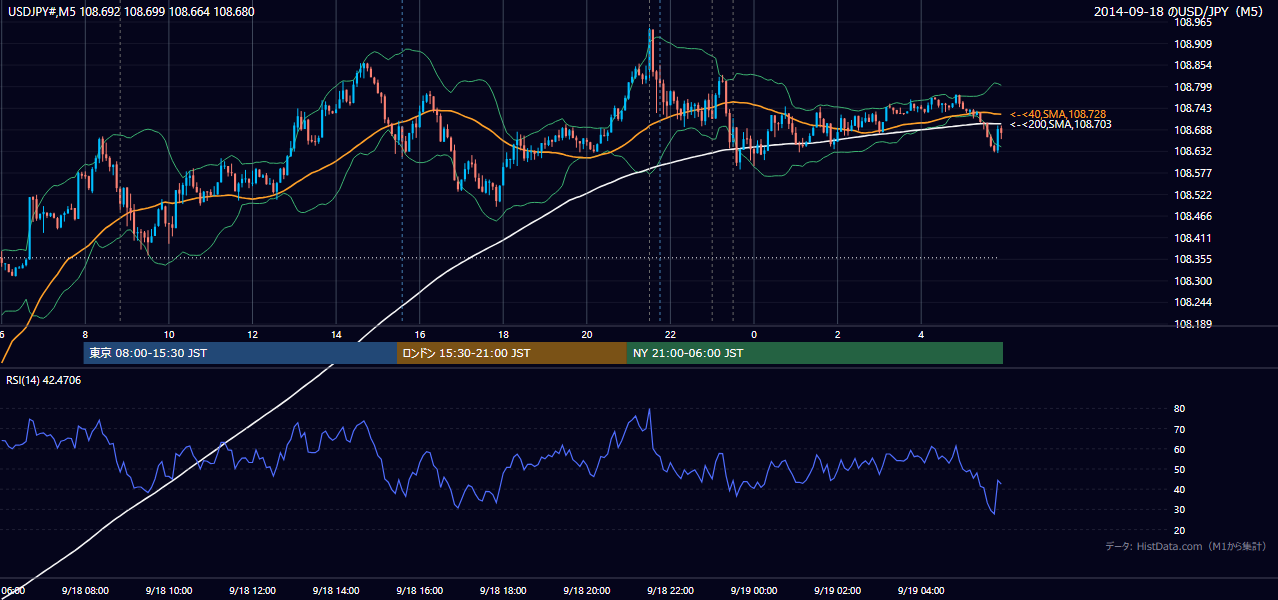The height and width of the screenshot is (600, 1278).
Task: Click the 9/18 08:00 date label
Action: pos(84,590)
